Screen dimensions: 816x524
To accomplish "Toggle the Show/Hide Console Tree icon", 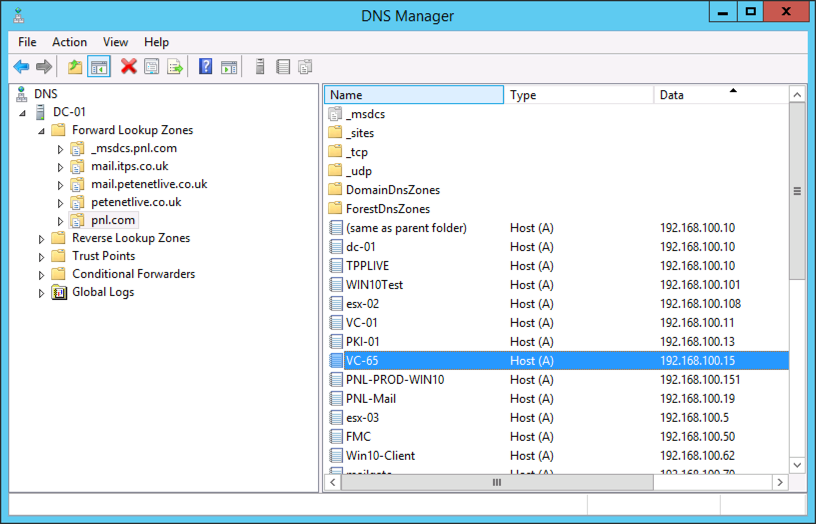I will (99, 67).
